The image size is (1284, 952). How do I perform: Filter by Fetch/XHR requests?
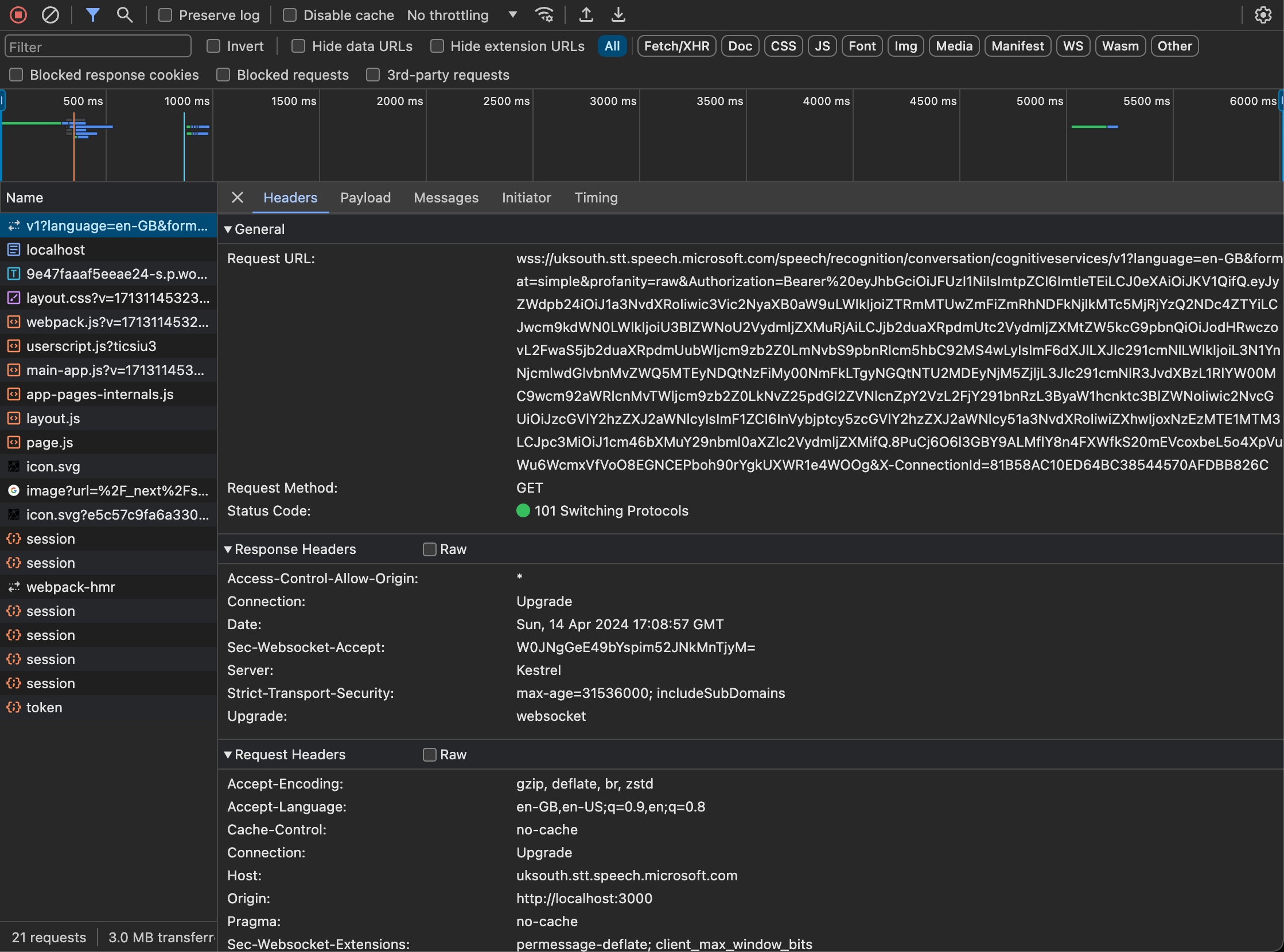click(x=676, y=46)
